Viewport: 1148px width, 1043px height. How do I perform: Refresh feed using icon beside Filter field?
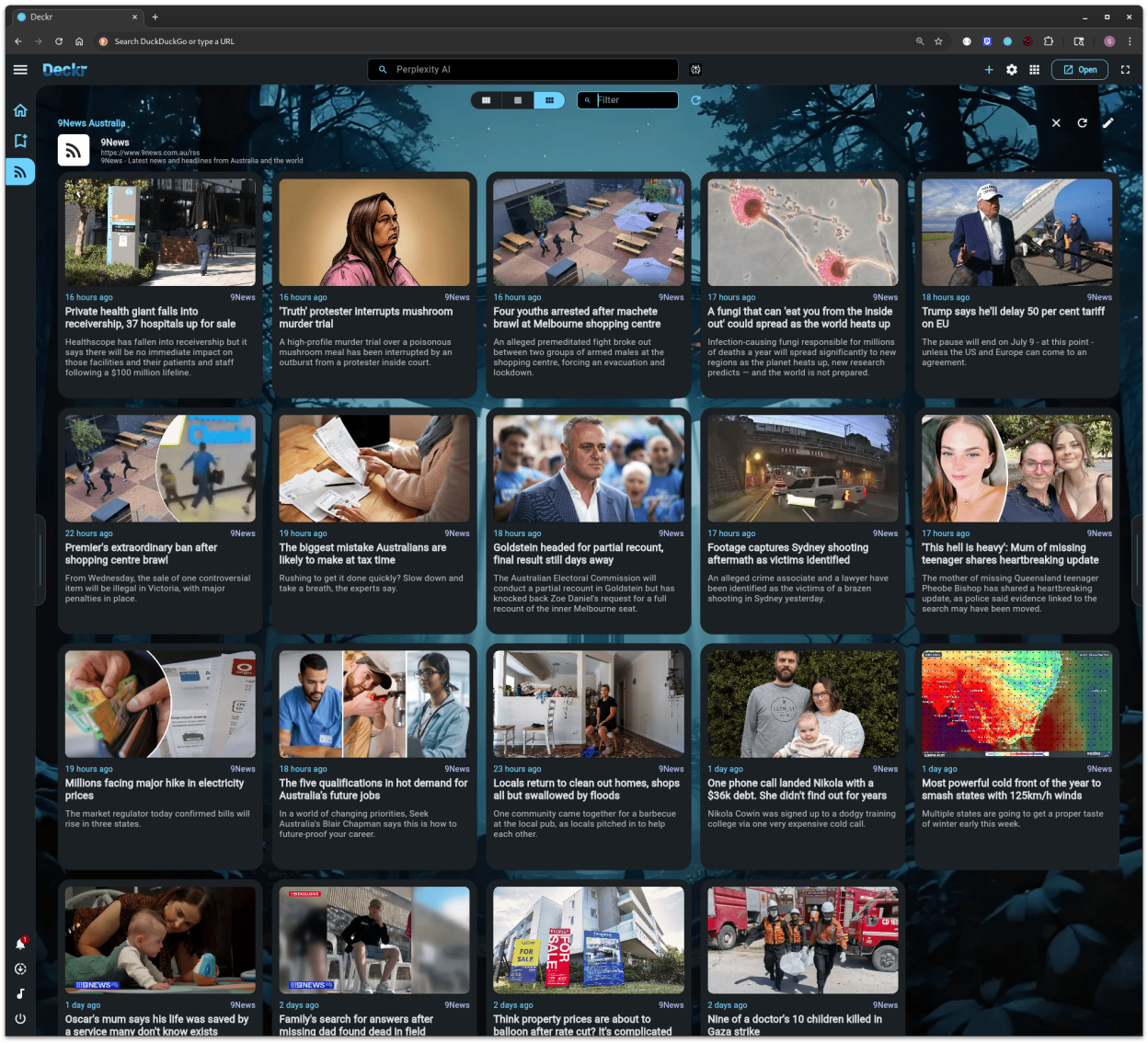(x=695, y=100)
